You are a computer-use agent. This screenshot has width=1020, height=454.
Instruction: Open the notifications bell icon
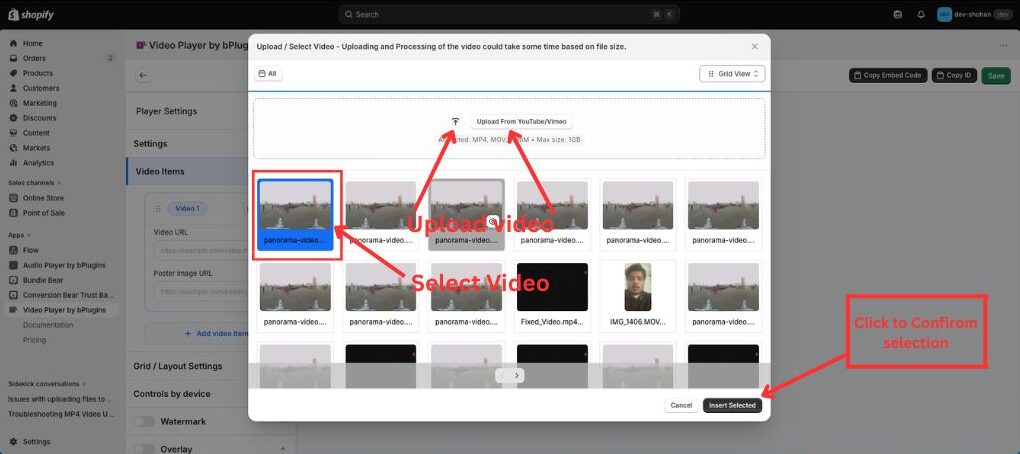tap(921, 14)
